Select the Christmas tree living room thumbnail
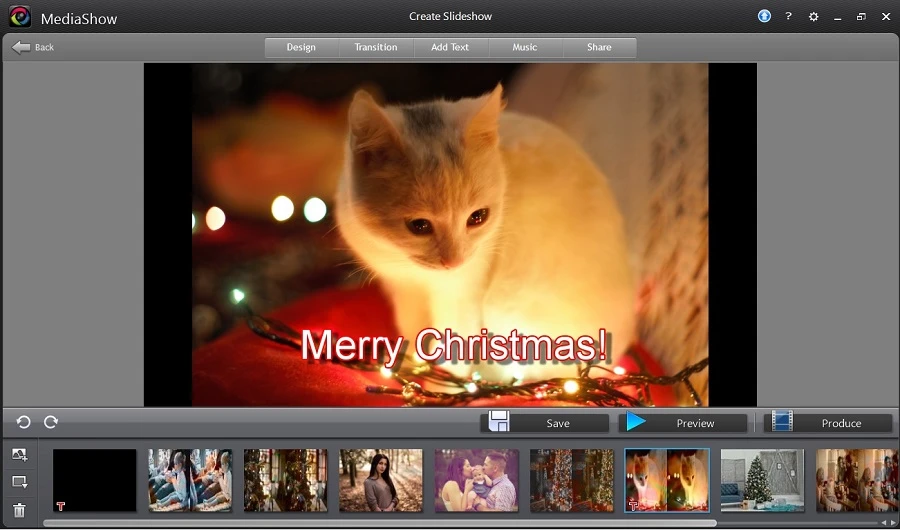This screenshot has width=900, height=530. (762, 480)
